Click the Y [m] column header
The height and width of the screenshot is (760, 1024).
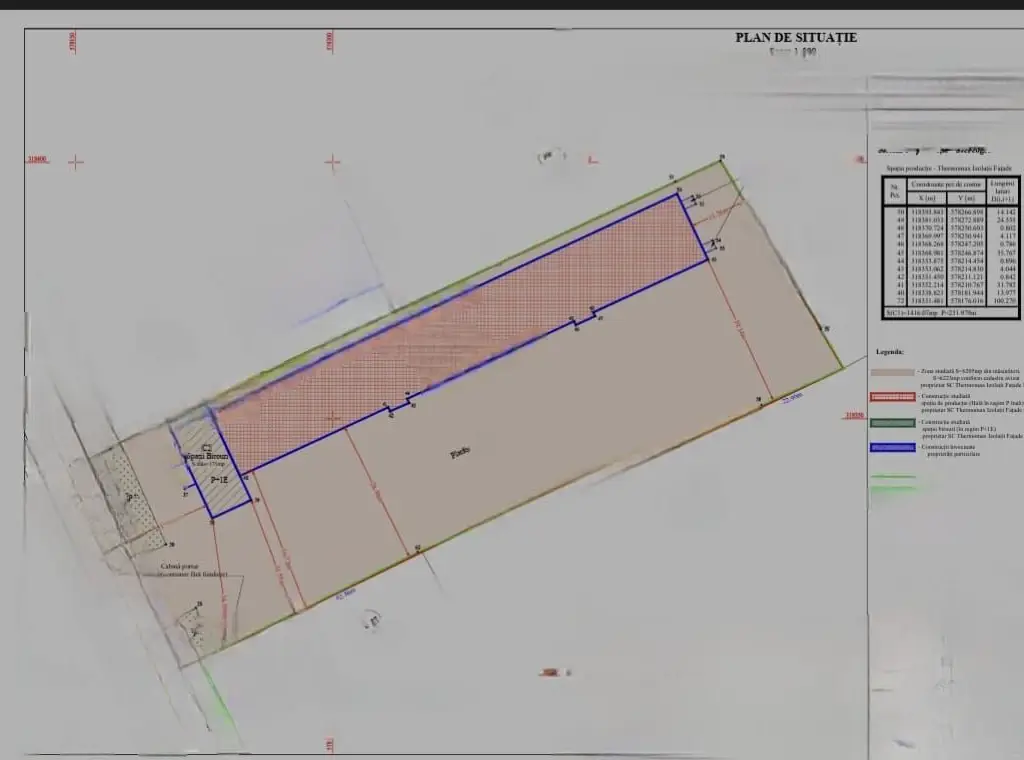pyautogui.click(x=967, y=198)
